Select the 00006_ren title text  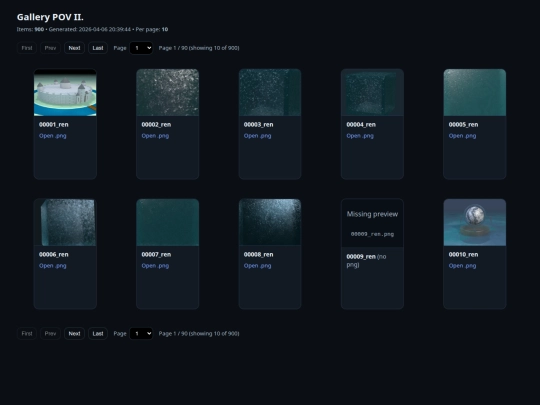[54, 255]
